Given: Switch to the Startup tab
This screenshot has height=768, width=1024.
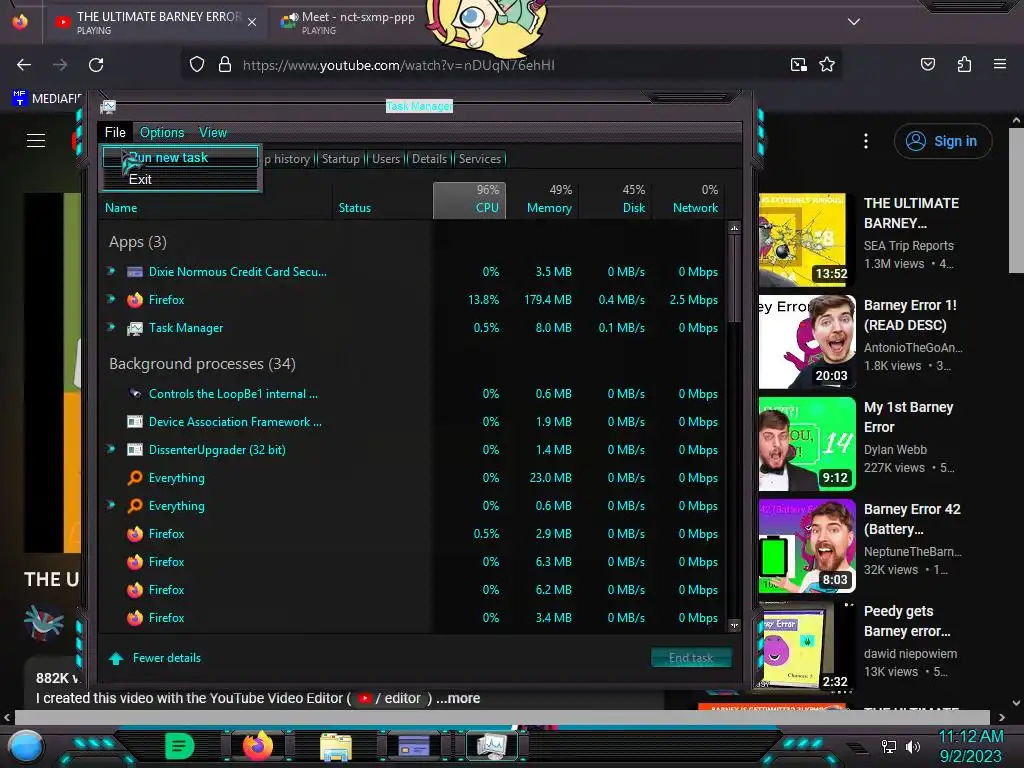Looking at the screenshot, I should tap(340, 159).
